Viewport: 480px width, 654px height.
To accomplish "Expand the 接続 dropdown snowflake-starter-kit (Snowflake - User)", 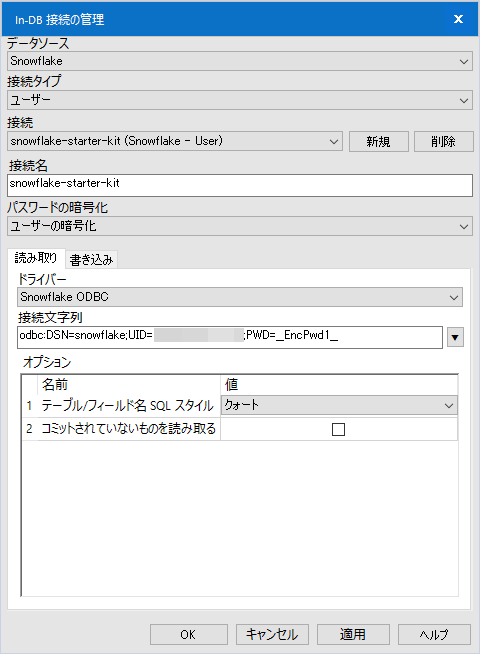I will click(x=175, y=141).
